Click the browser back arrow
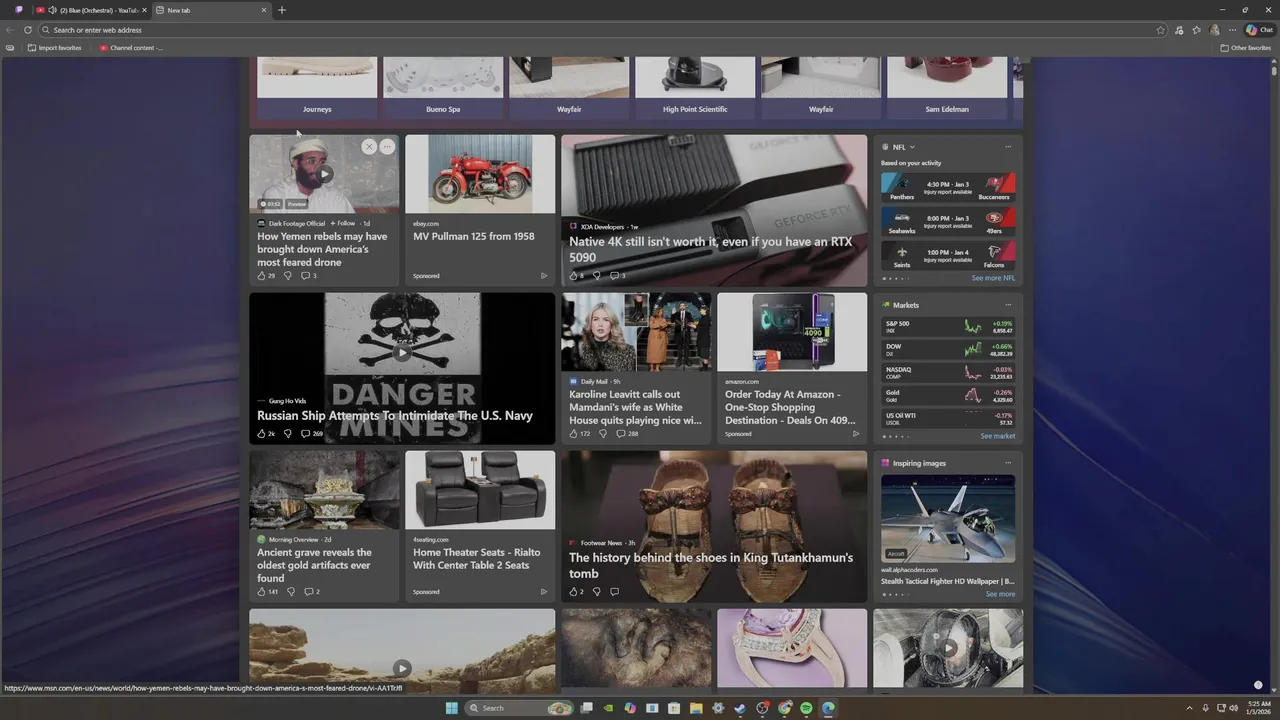Screen dimensions: 1280x720 [x=10, y=30]
